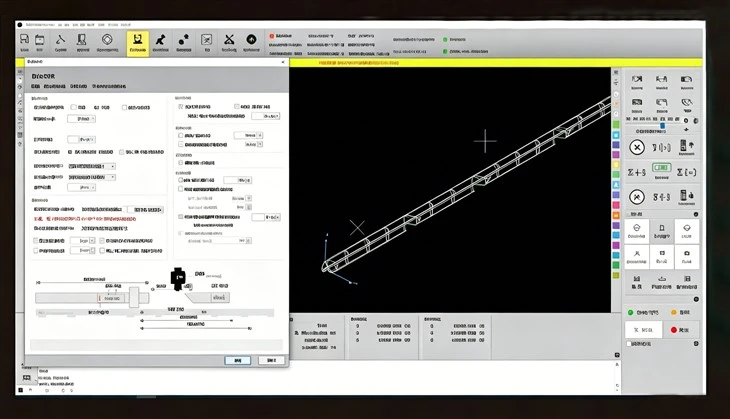The image size is (730, 419).
Task: Open the first wide combo box in the dialog
Action: [92, 166]
